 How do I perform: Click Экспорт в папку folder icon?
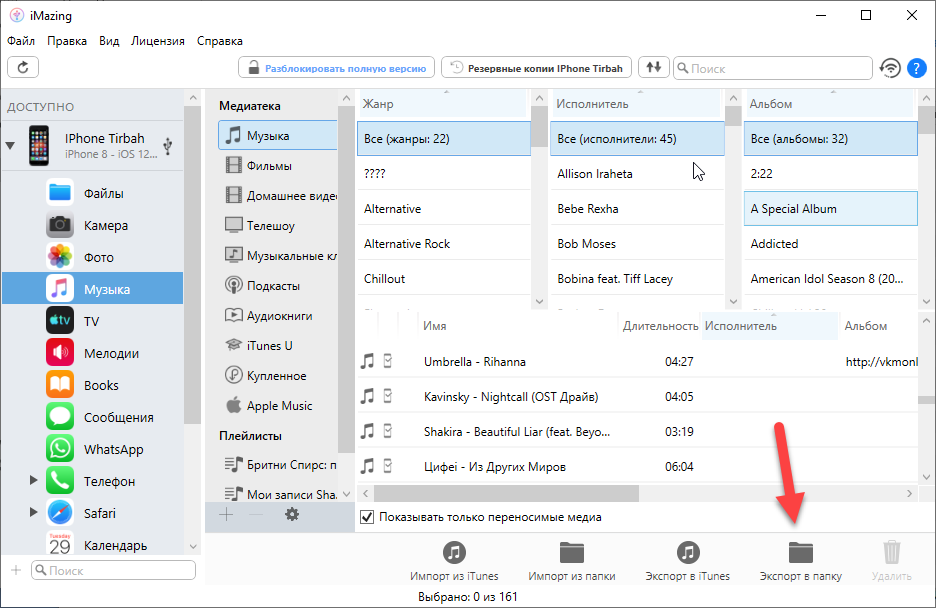(x=801, y=552)
